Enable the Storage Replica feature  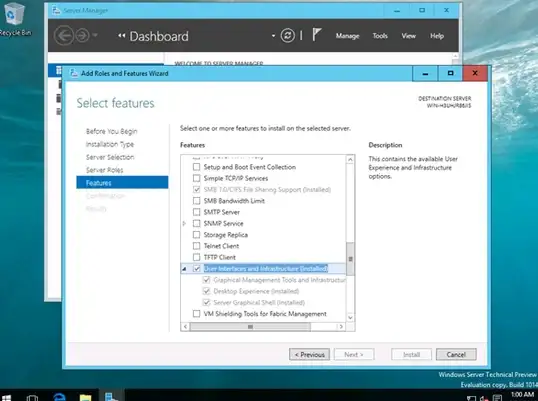click(196, 235)
